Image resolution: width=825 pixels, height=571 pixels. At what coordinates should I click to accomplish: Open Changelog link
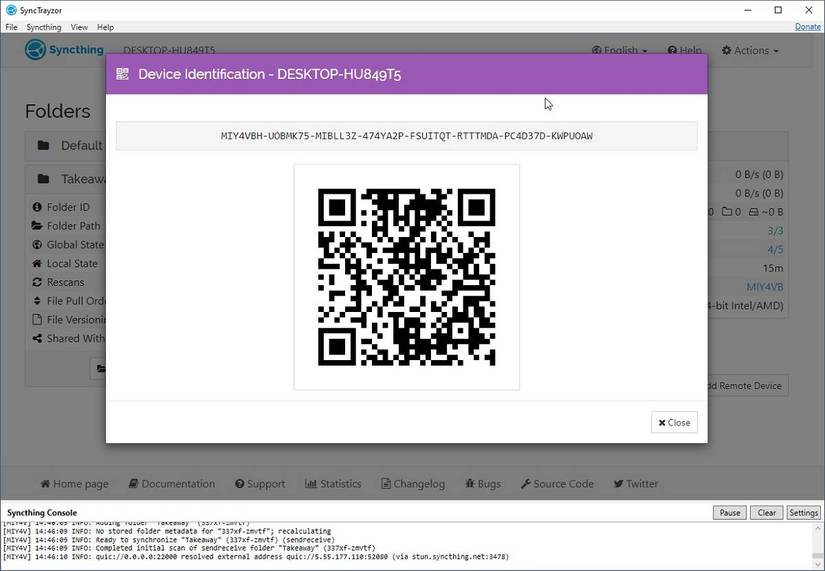click(413, 484)
